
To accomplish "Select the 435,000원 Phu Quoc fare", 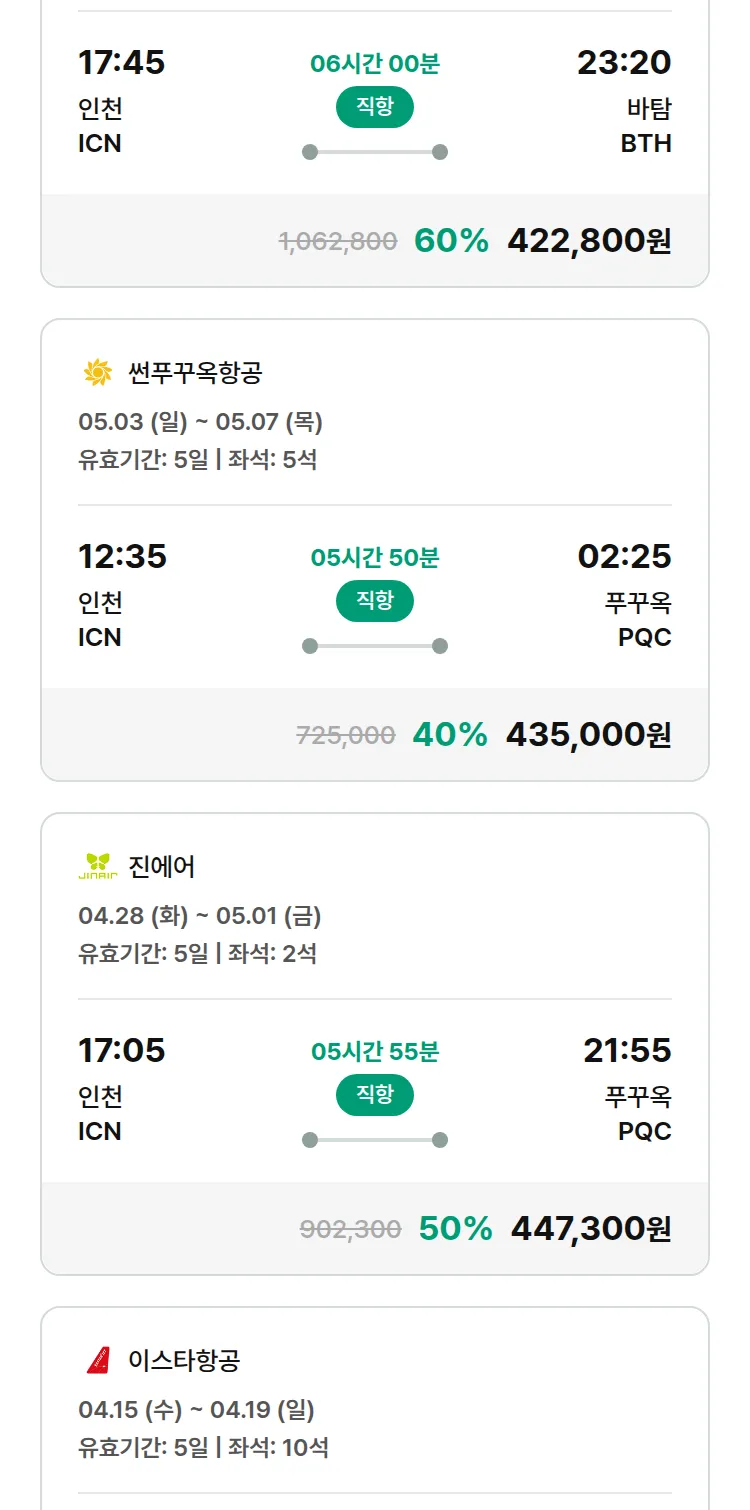I will 588,735.
